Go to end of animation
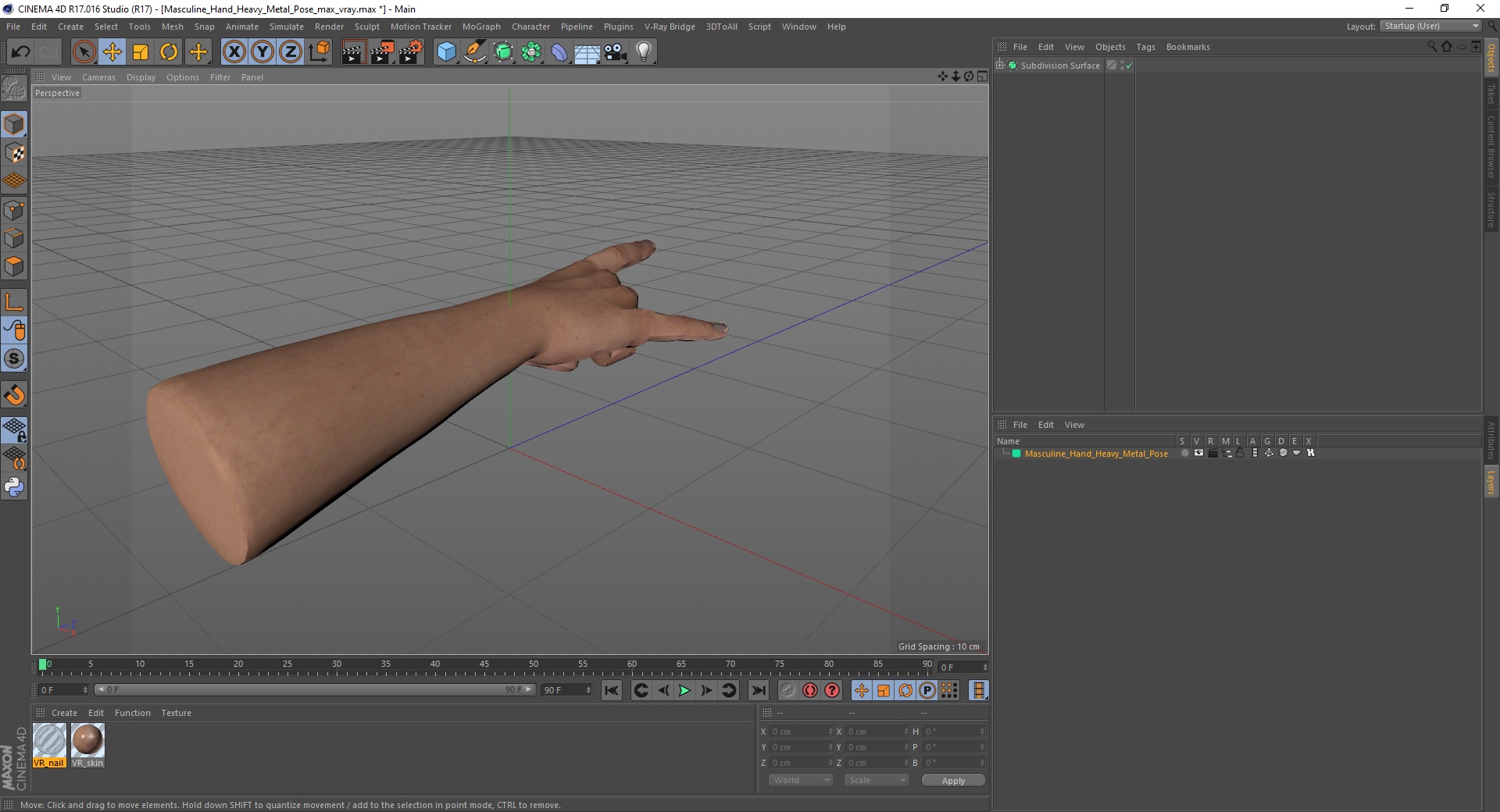The height and width of the screenshot is (812, 1500). pos(758,690)
